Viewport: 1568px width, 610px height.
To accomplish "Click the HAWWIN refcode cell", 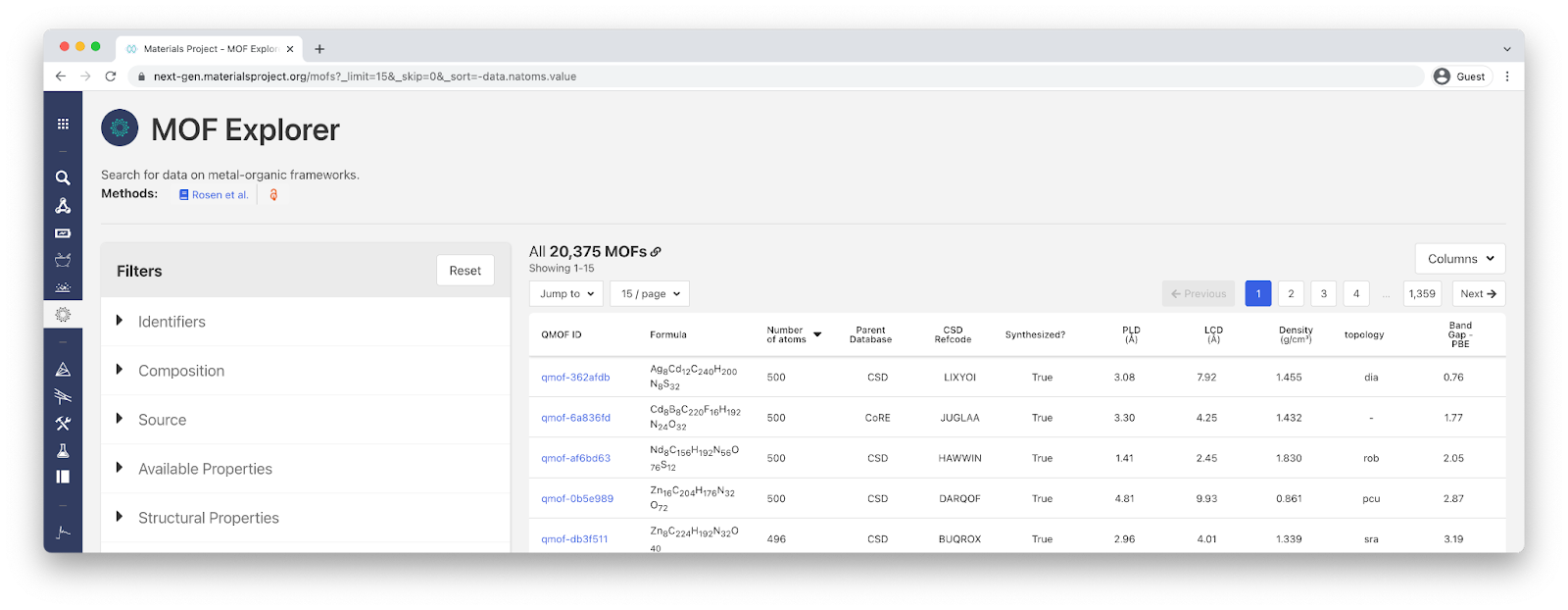I will [959, 458].
